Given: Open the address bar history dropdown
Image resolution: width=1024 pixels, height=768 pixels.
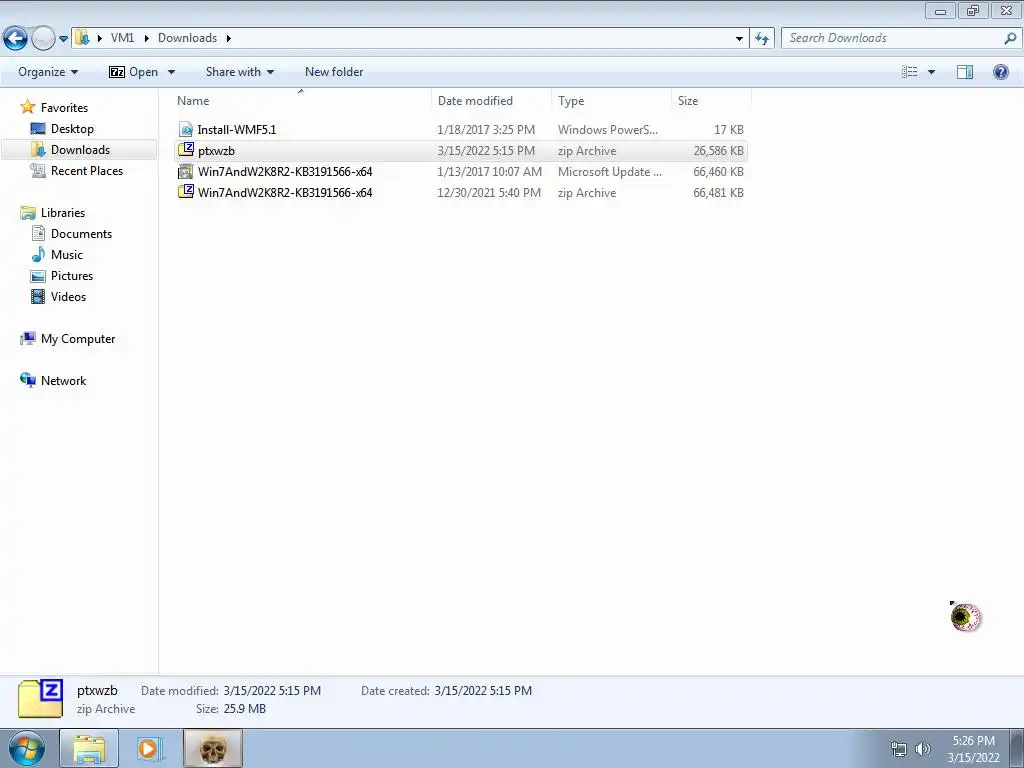Looking at the screenshot, I should pos(739,39).
